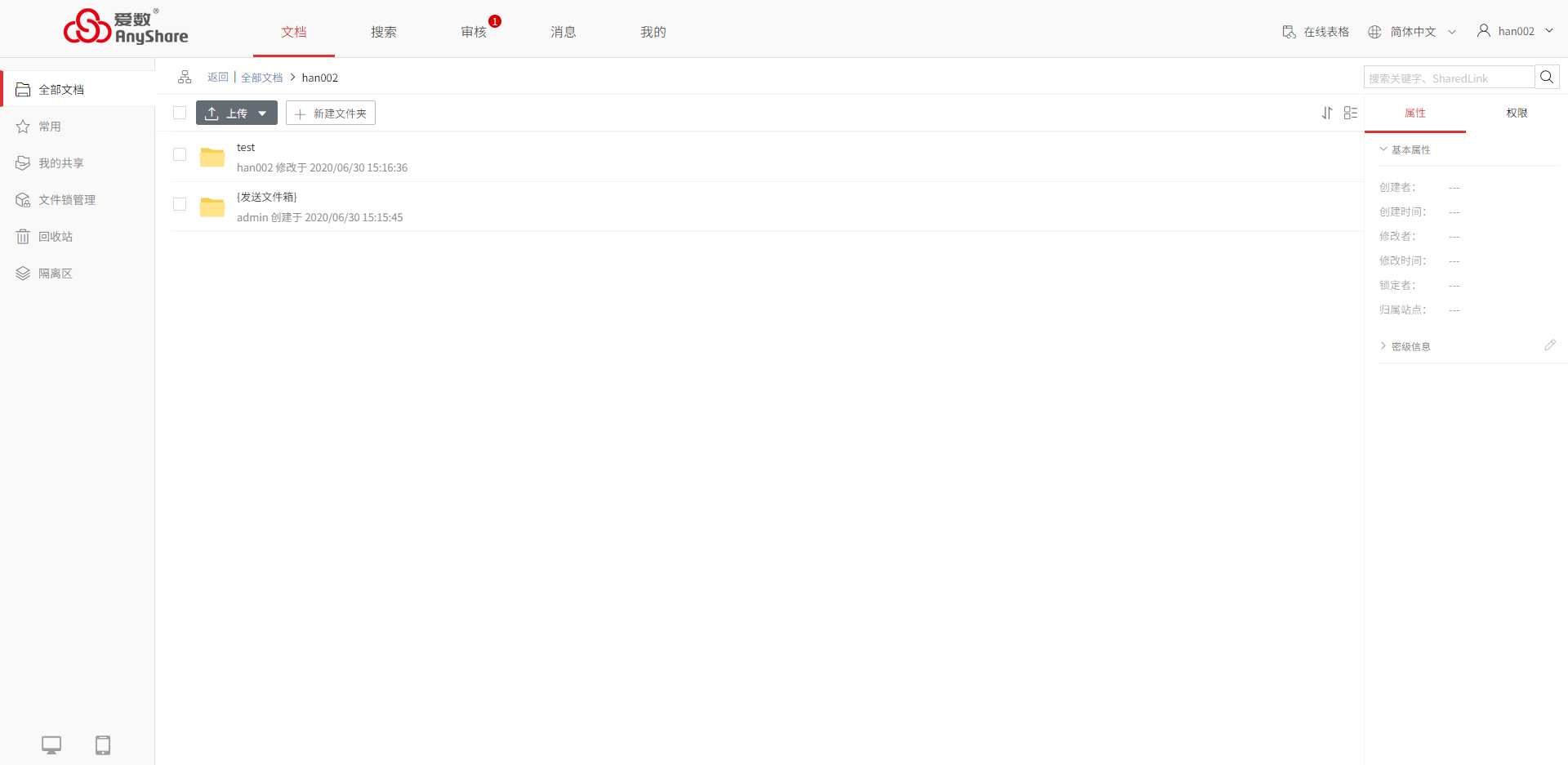The width and height of the screenshot is (1568, 765).
Task: Focus the SharedLink search field
Action: [1449, 78]
